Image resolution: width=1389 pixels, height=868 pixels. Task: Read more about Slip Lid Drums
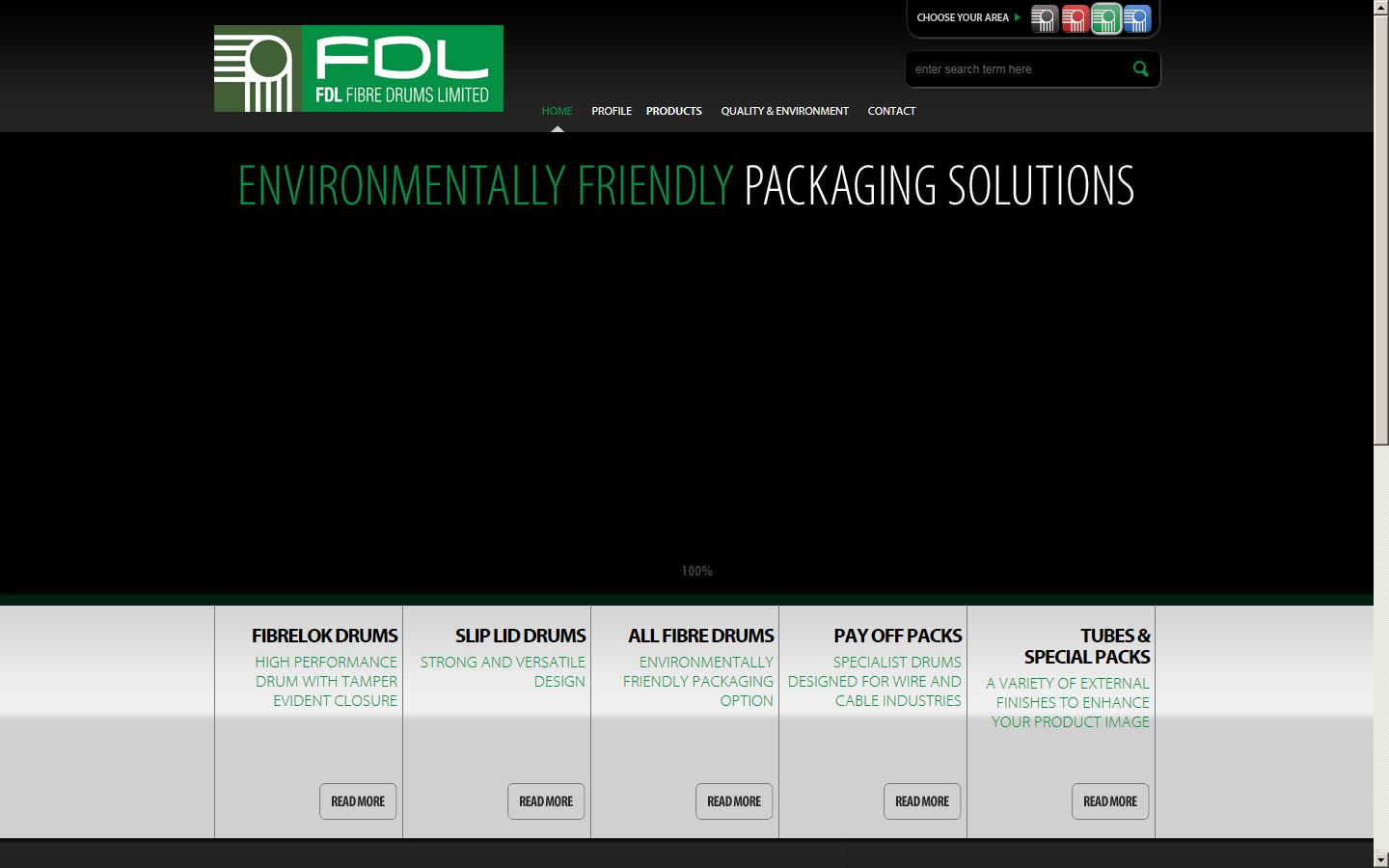(545, 801)
